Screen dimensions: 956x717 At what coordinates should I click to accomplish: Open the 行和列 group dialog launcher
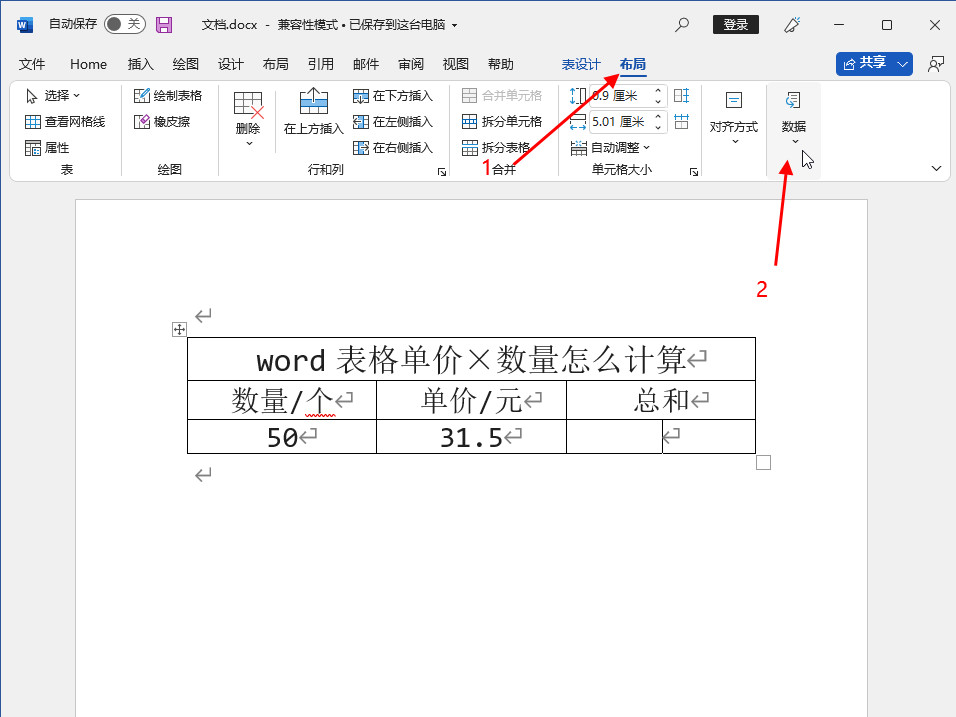tap(442, 173)
